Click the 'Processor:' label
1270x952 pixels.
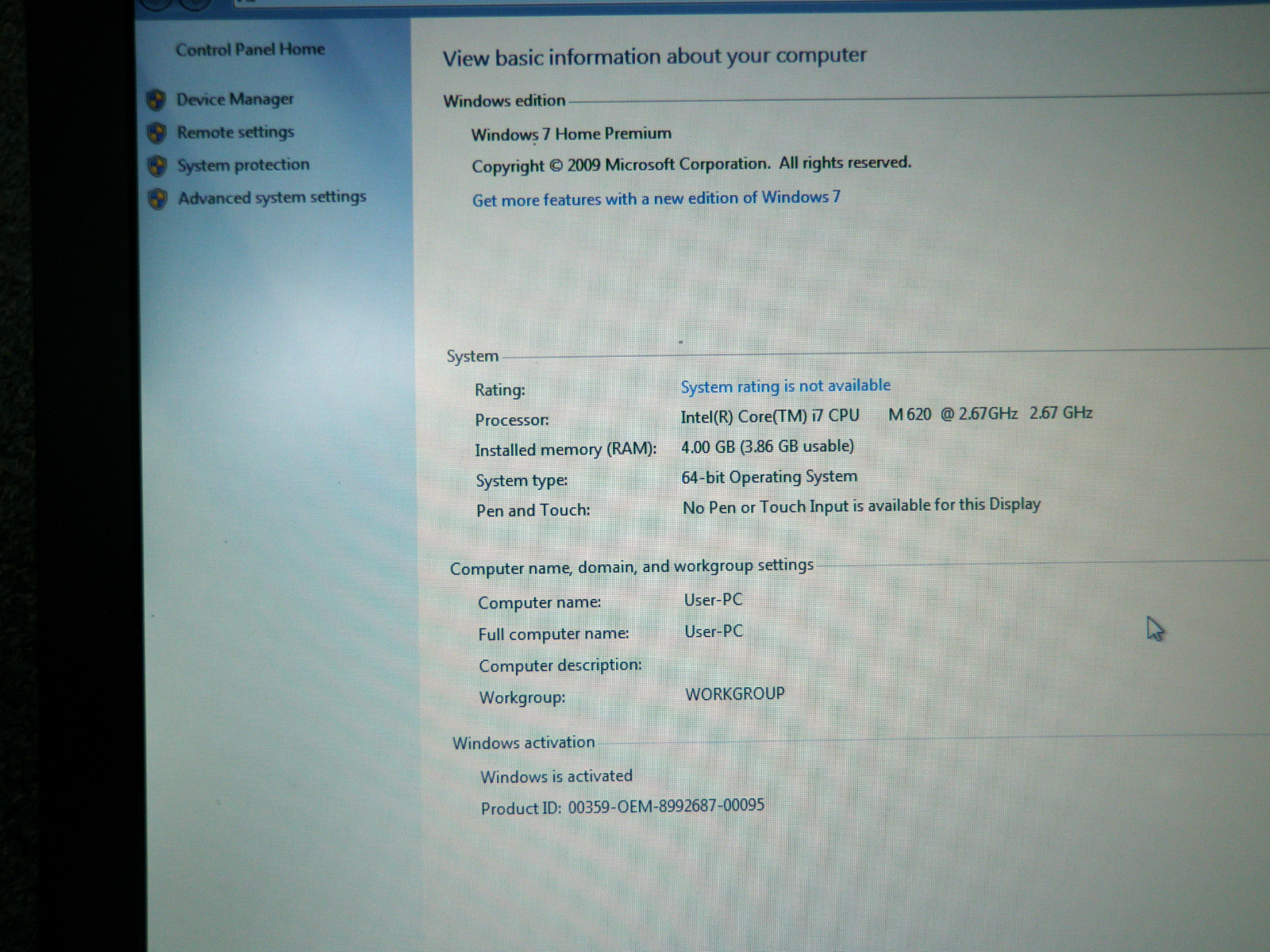(512, 420)
